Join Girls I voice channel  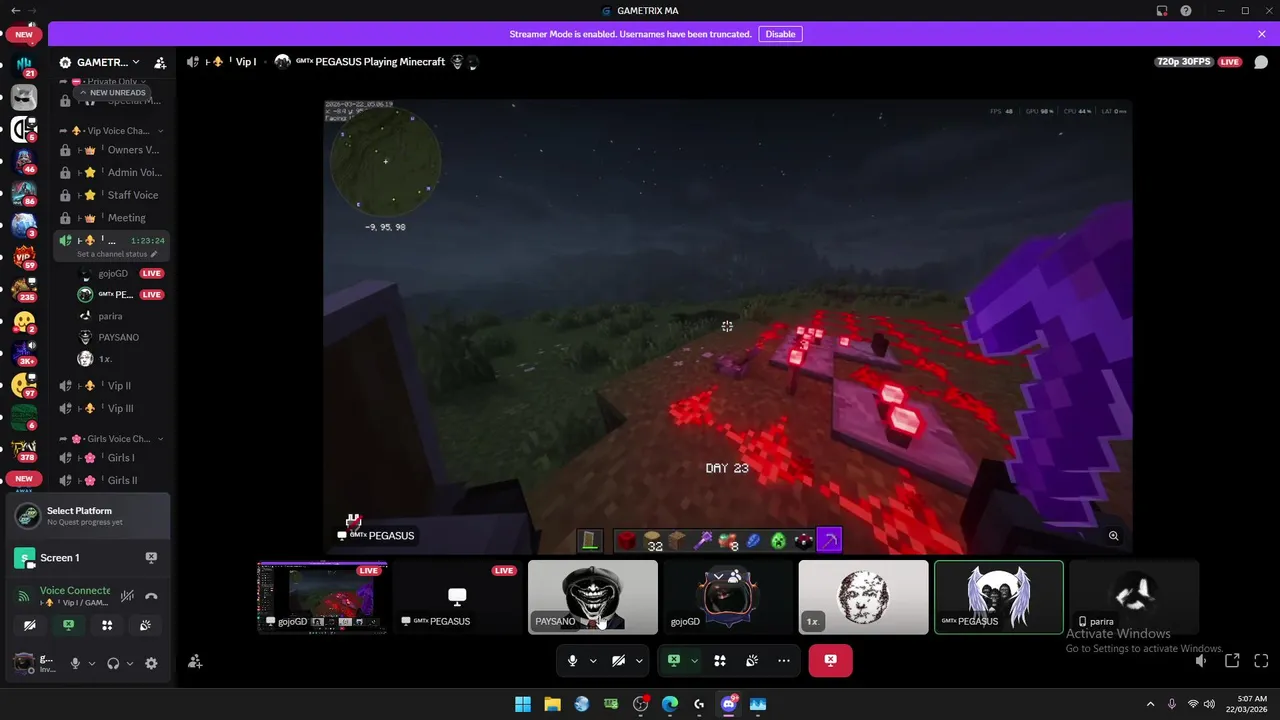point(112,458)
